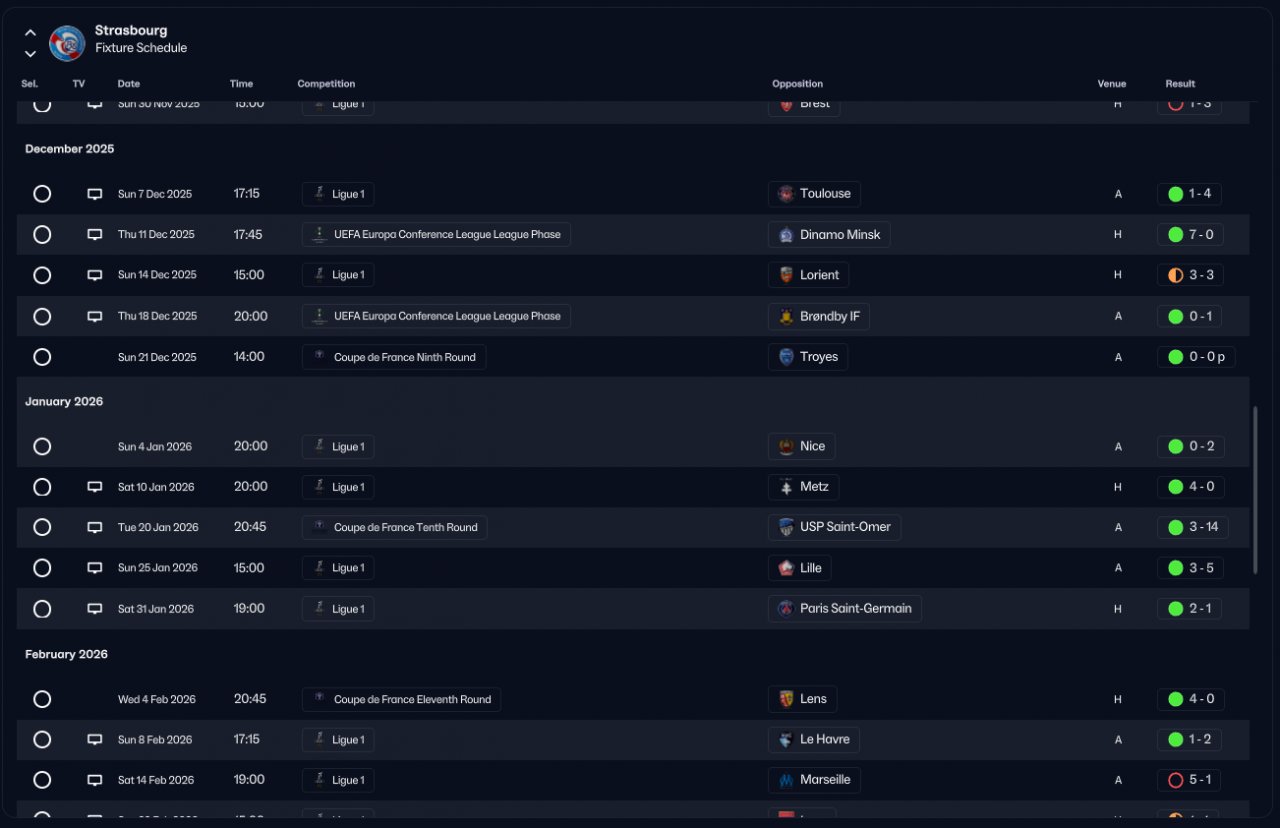Select the Lorient fixture radio button
Viewport: 1280px width, 828px height.
point(42,275)
